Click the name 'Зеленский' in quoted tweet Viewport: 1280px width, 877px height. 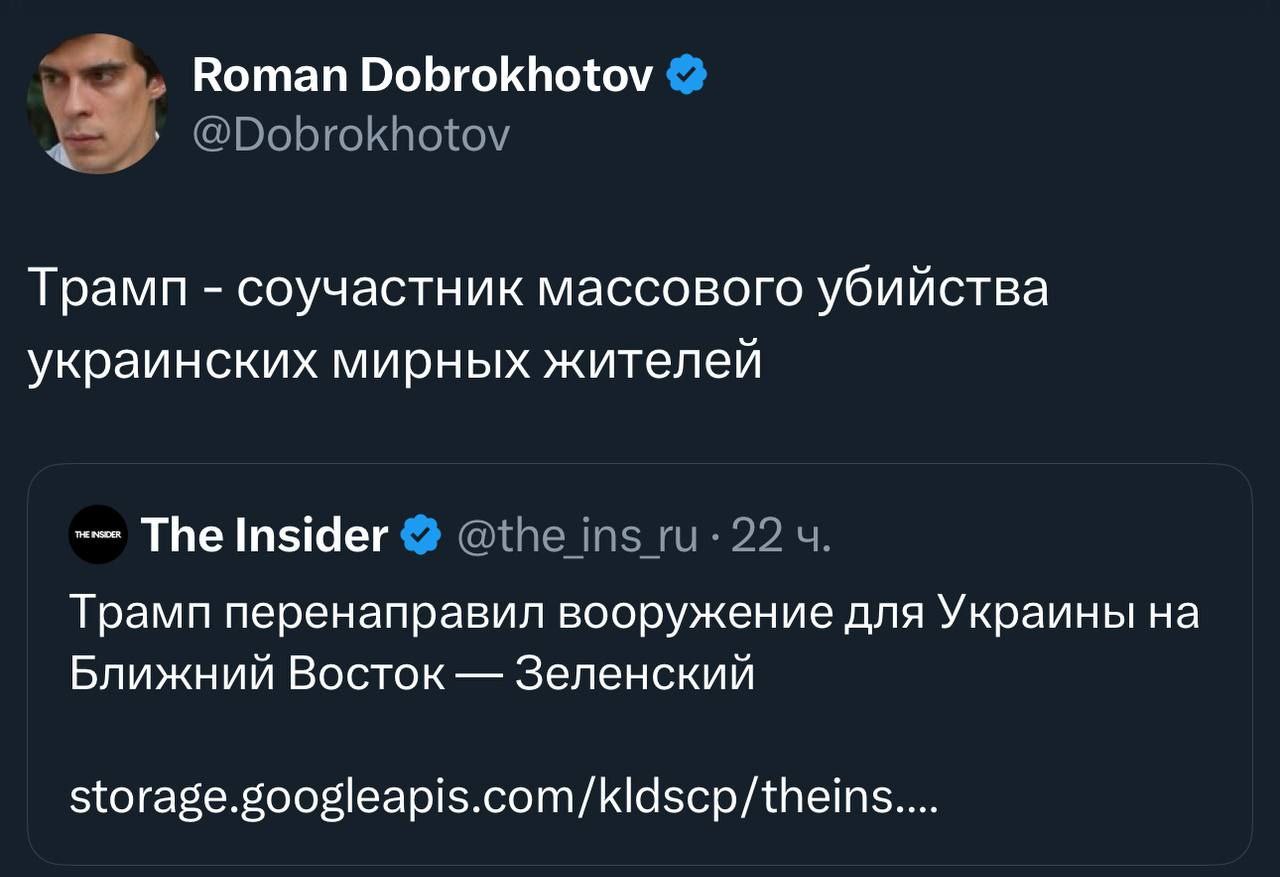634,675
